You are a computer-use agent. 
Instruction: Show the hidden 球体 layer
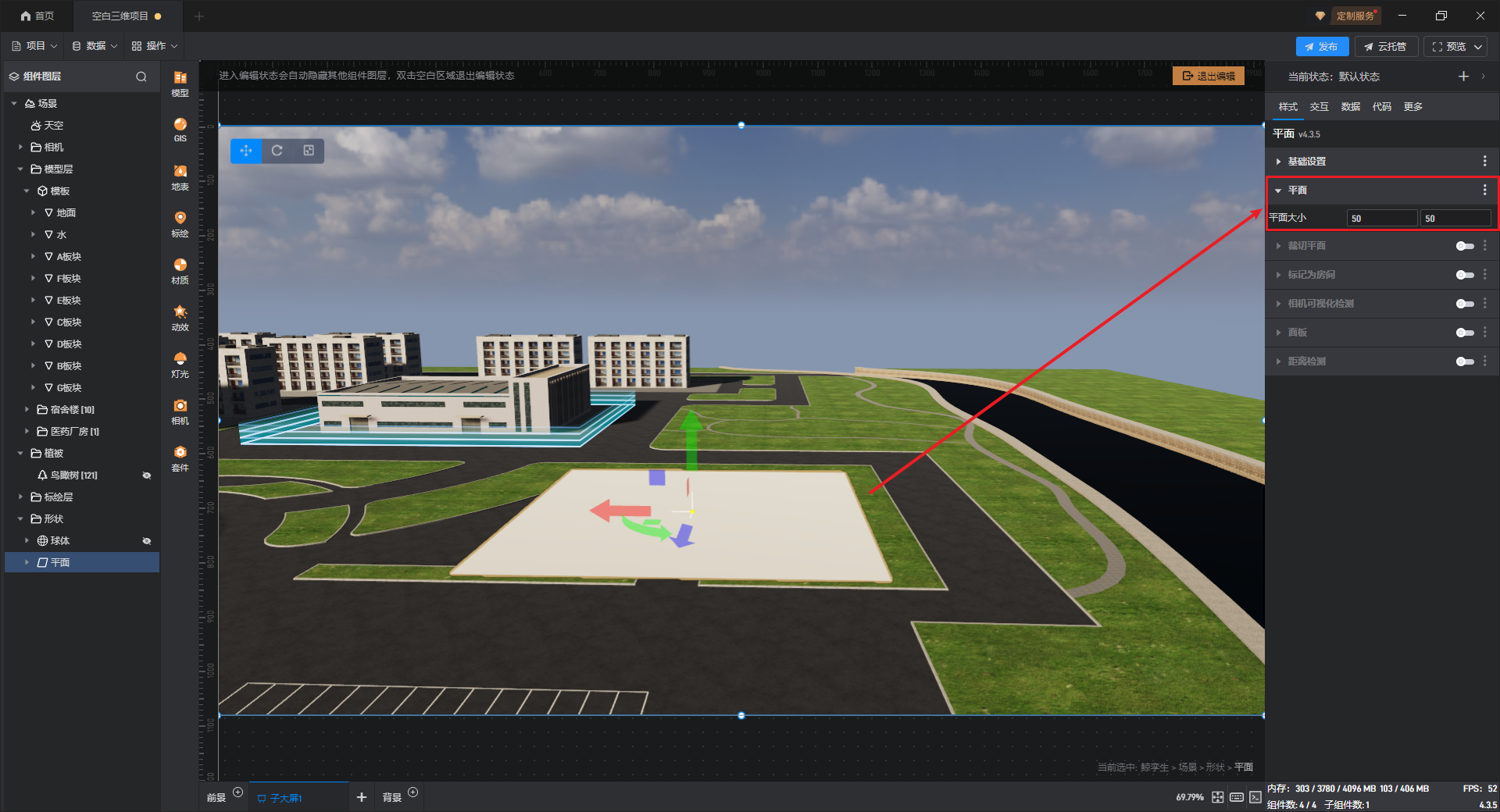click(146, 541)
